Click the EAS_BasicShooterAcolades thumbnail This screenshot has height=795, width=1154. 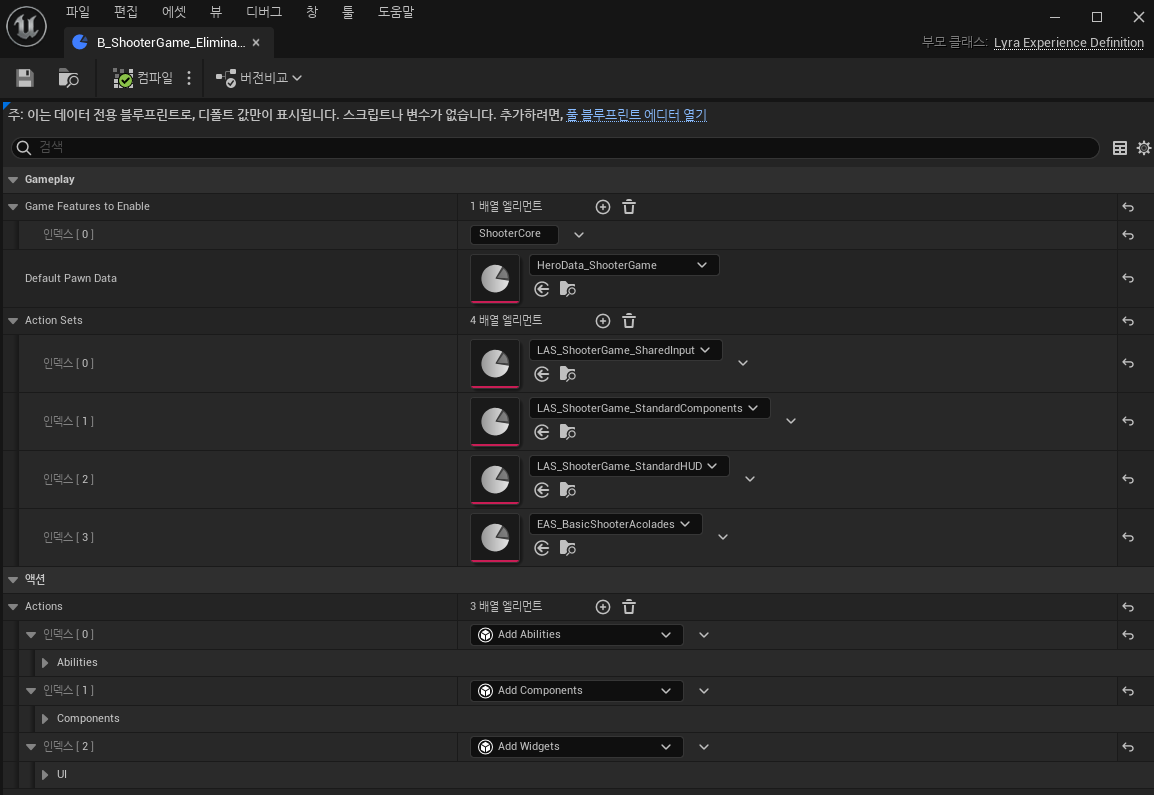[495, 537]
